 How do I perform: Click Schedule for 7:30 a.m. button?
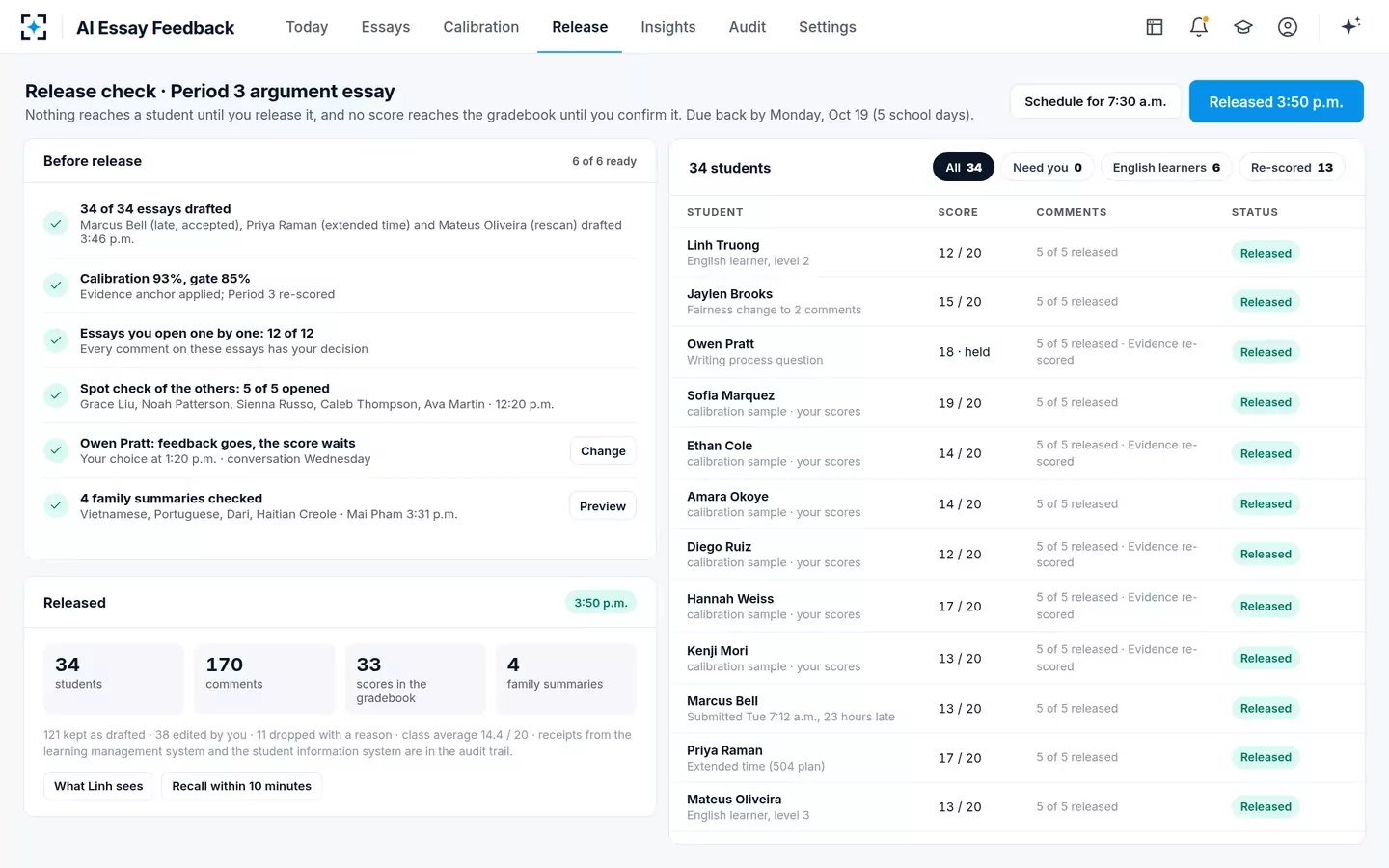click(x=1096, y=101)
